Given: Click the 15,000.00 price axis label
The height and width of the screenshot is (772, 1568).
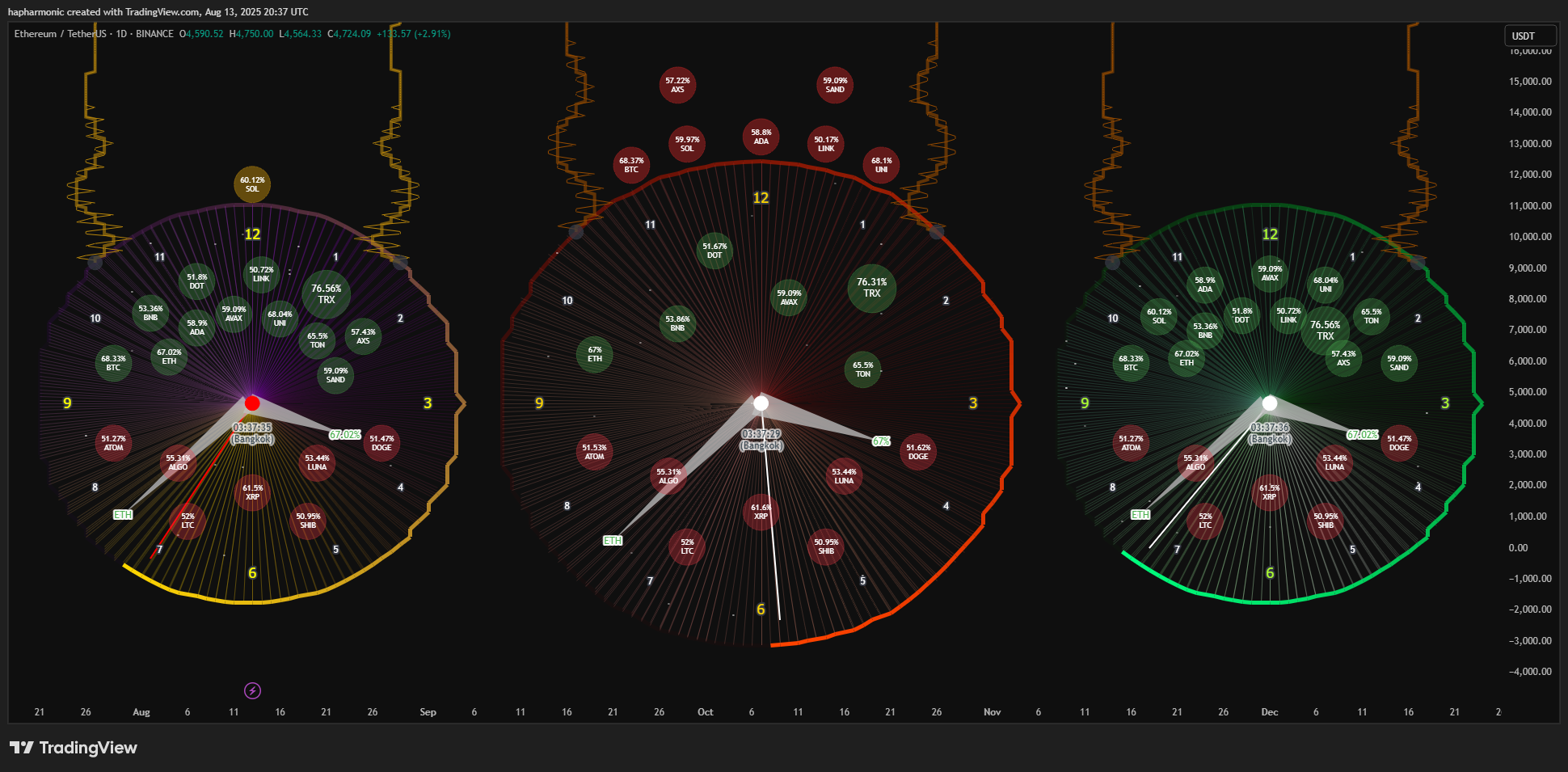Looking at the screenshot, I should pyautogui.click(x=1530, y=82).
